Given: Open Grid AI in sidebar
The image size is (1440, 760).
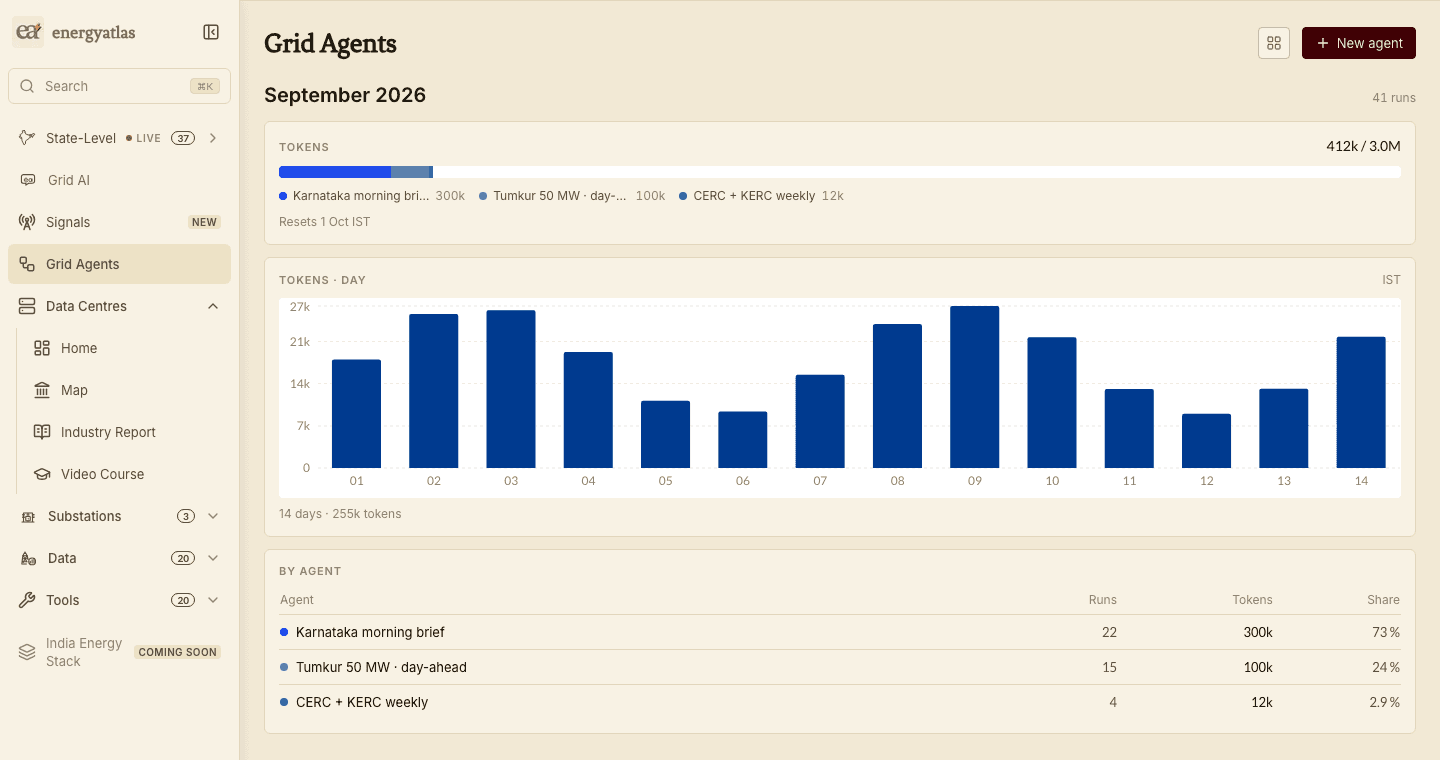Looking at the screenshot, I should pos(119,180).
